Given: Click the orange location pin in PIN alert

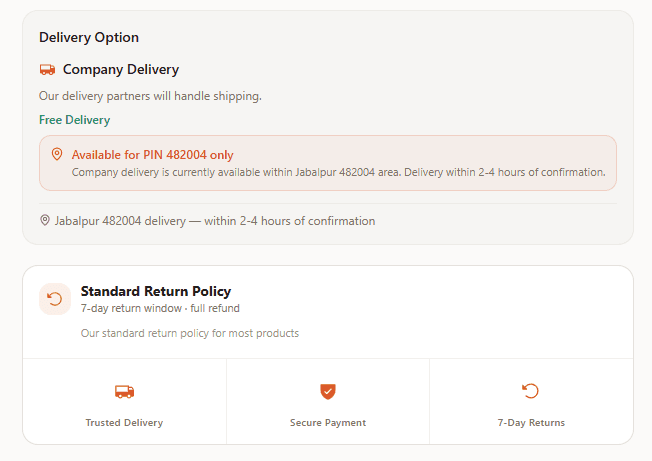Looking at the screenshot, I should click(57, 154).
